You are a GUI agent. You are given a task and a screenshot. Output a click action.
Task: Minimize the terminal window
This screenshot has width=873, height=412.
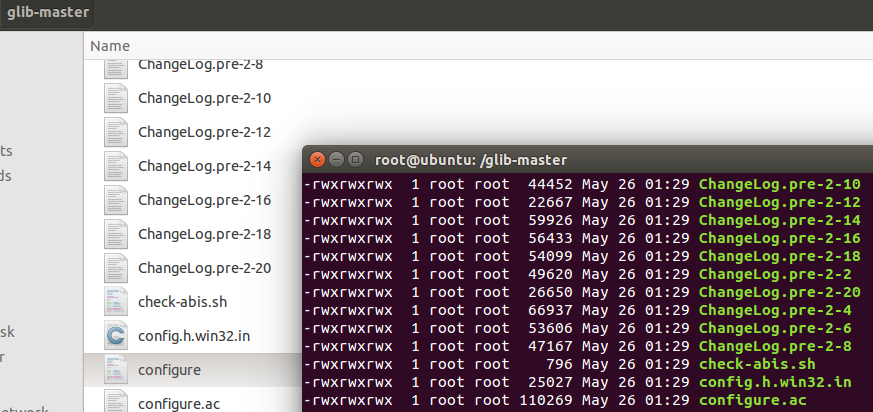click(336, 160)
